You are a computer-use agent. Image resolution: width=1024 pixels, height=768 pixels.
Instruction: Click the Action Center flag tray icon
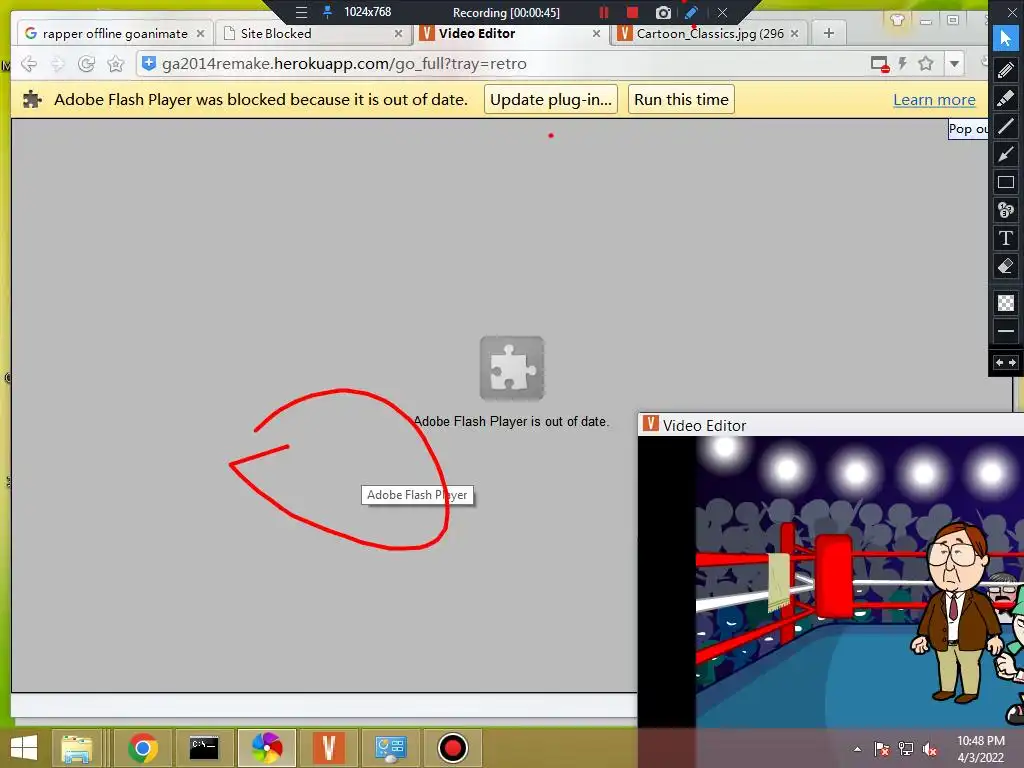pos(882,749)
